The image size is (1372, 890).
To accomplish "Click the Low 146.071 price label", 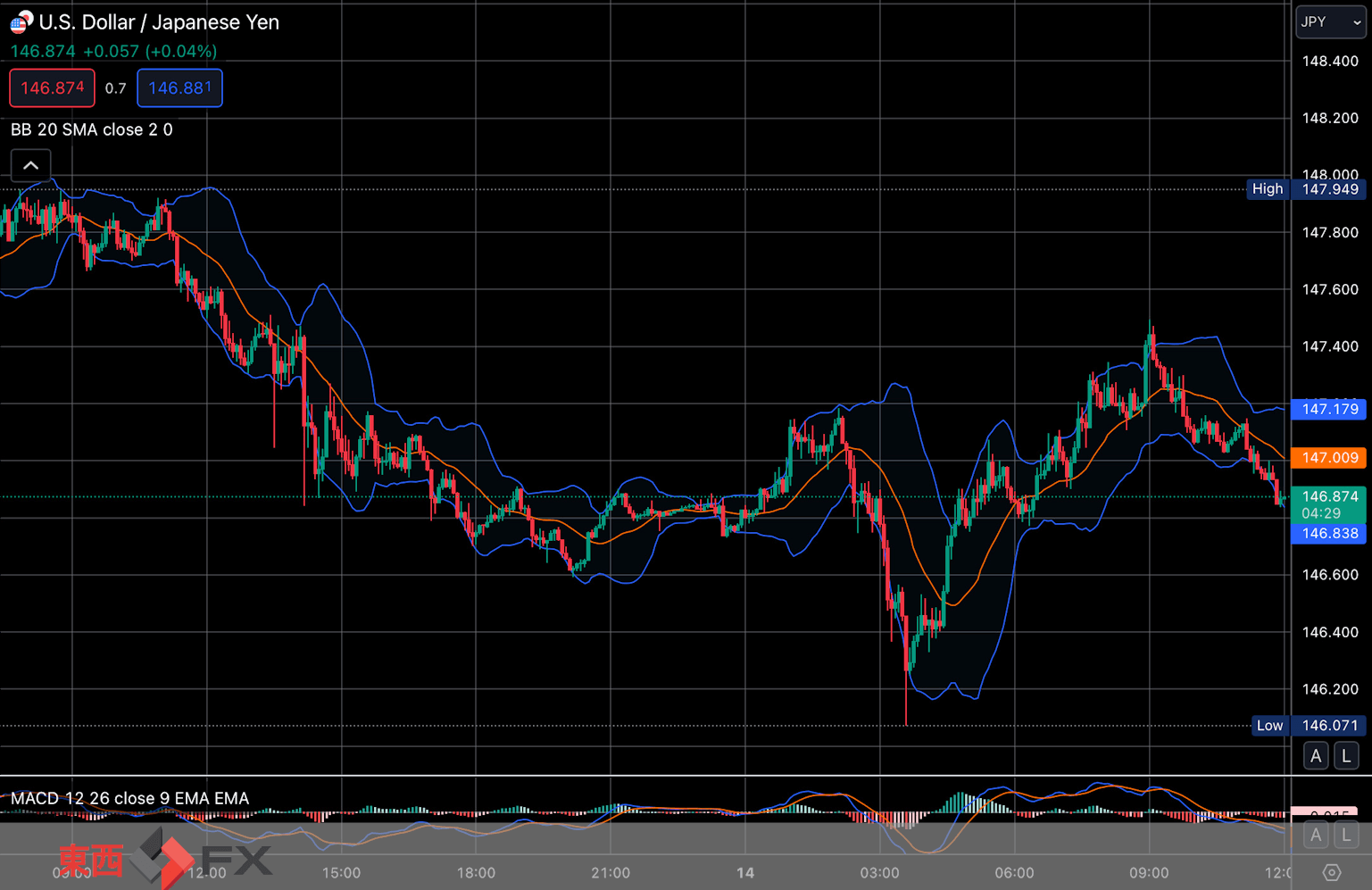I will [x=1308, y=725].
